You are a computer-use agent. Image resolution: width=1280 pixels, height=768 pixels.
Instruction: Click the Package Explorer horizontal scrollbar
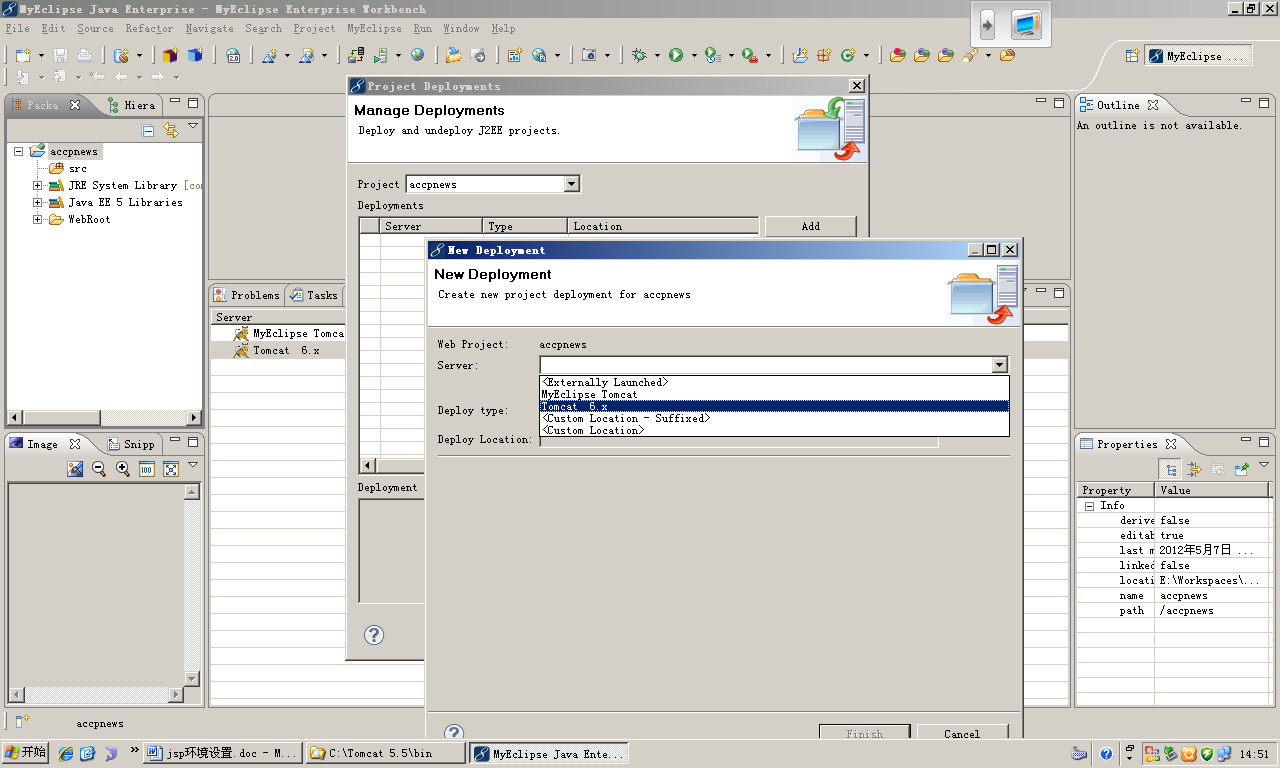coord(104,417)
